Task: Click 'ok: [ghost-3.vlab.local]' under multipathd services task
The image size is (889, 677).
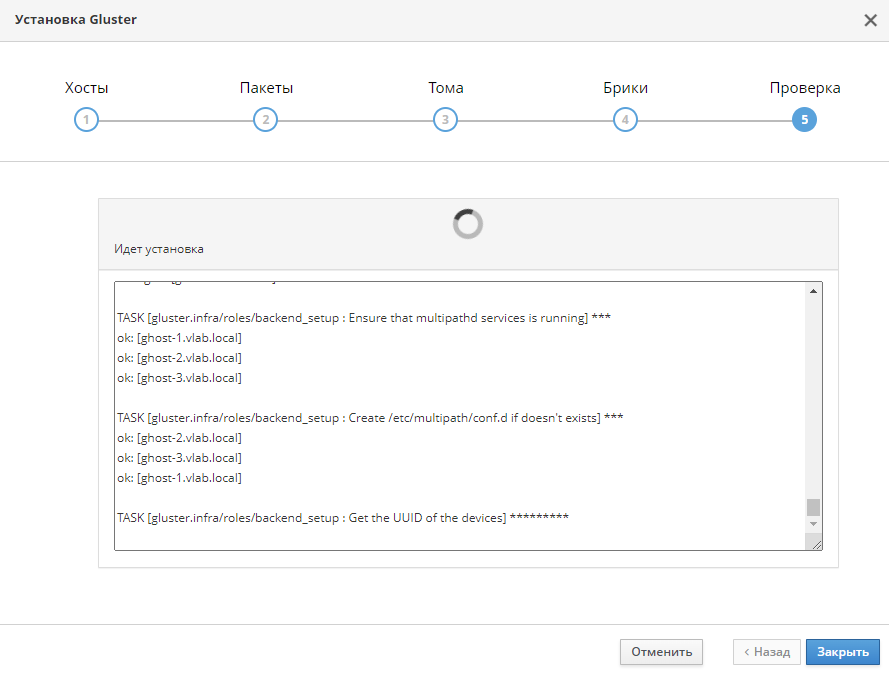Action: tap(179, 378)
